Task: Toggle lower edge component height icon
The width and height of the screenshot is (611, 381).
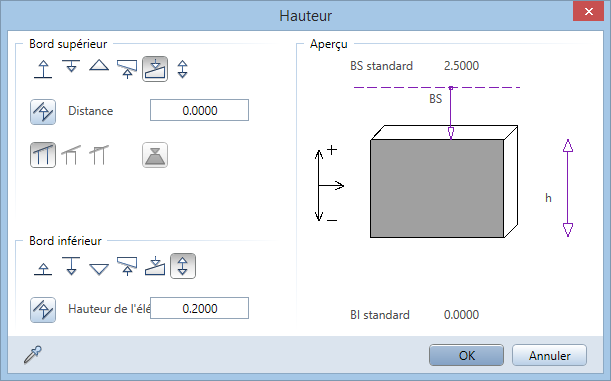Action: tap(183, 266)
